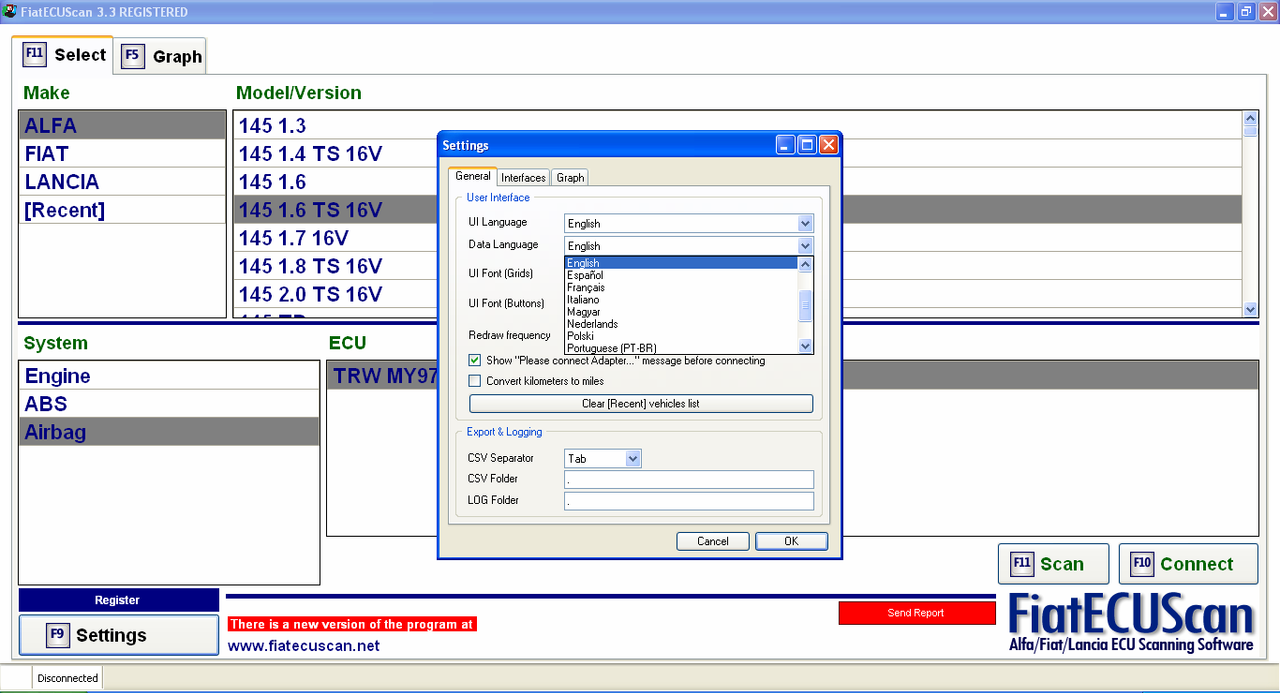The width and height of the screenshot is (1280, 693).
Task: Choose Nederlands in the language list
Action: click(681, 324)
